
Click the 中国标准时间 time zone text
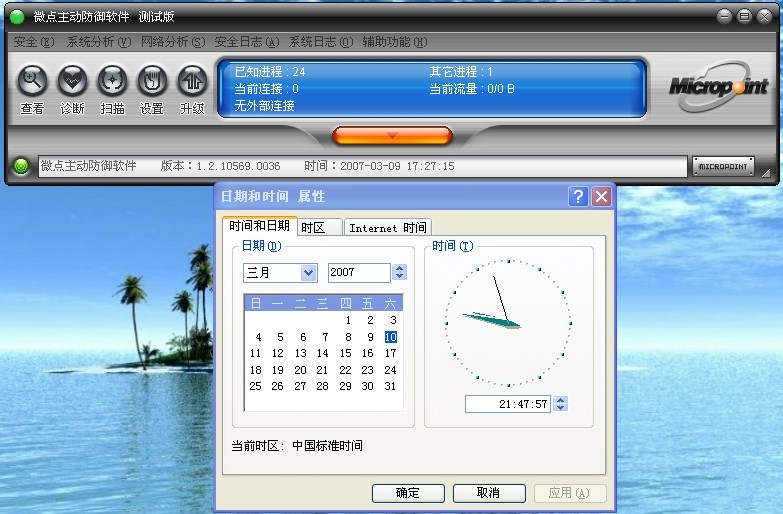(x=327, y=446)
